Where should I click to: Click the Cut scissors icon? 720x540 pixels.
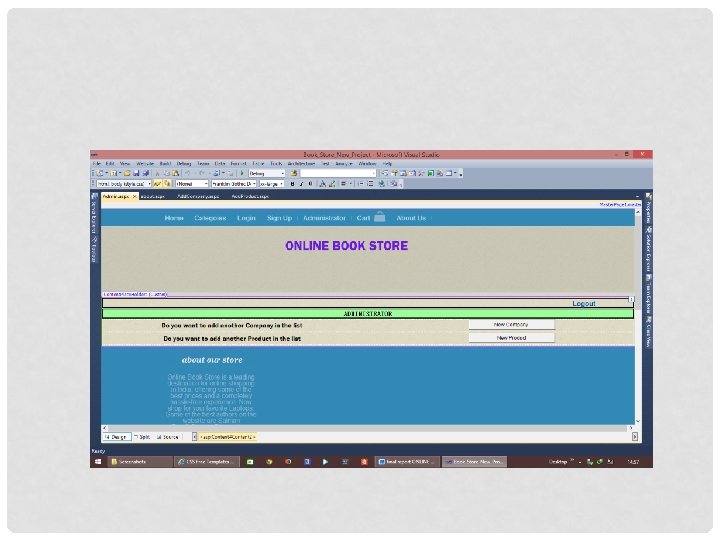click(157, 173)
